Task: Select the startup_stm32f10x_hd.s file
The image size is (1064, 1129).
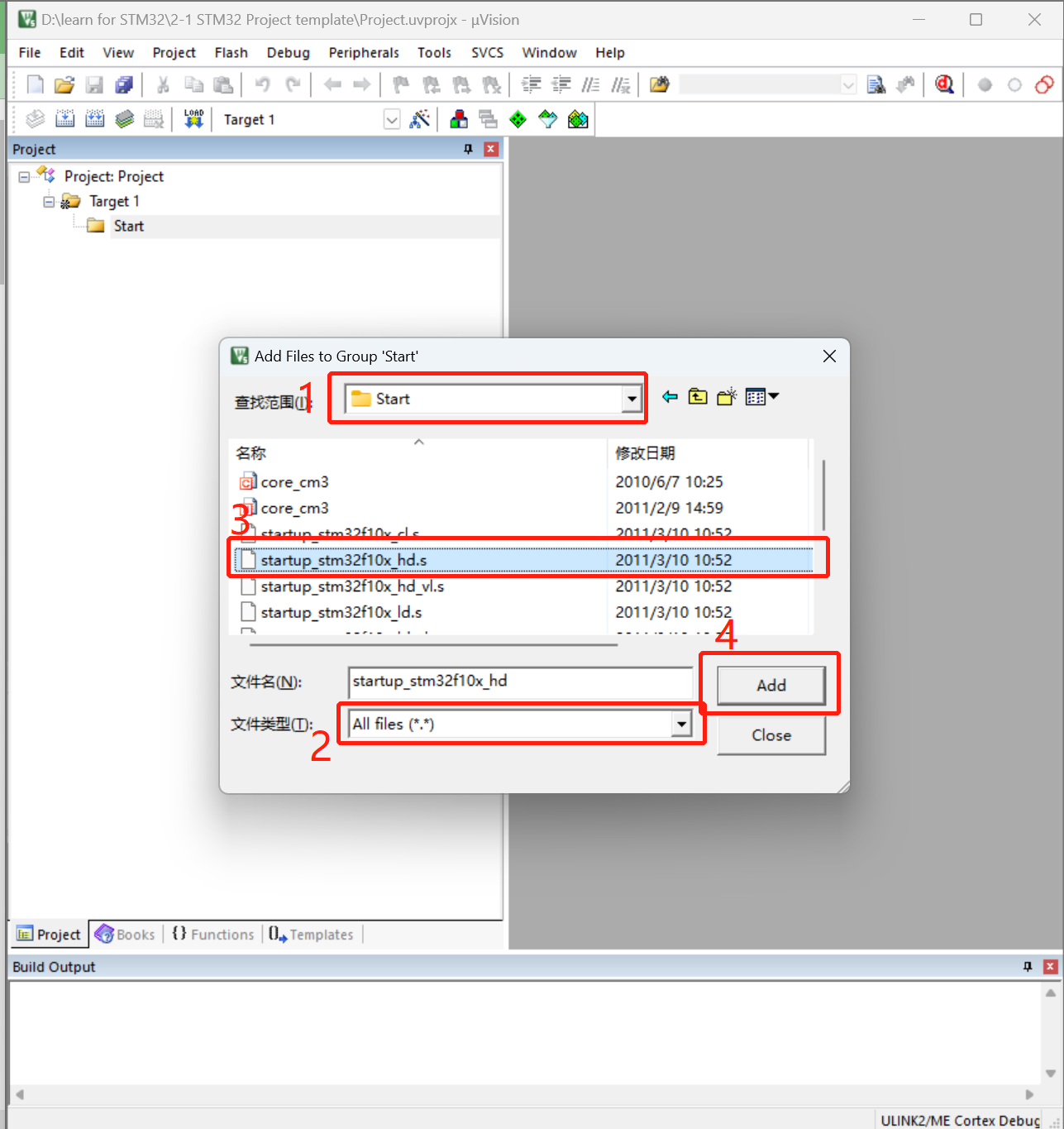Action: [x=522, y=560]
